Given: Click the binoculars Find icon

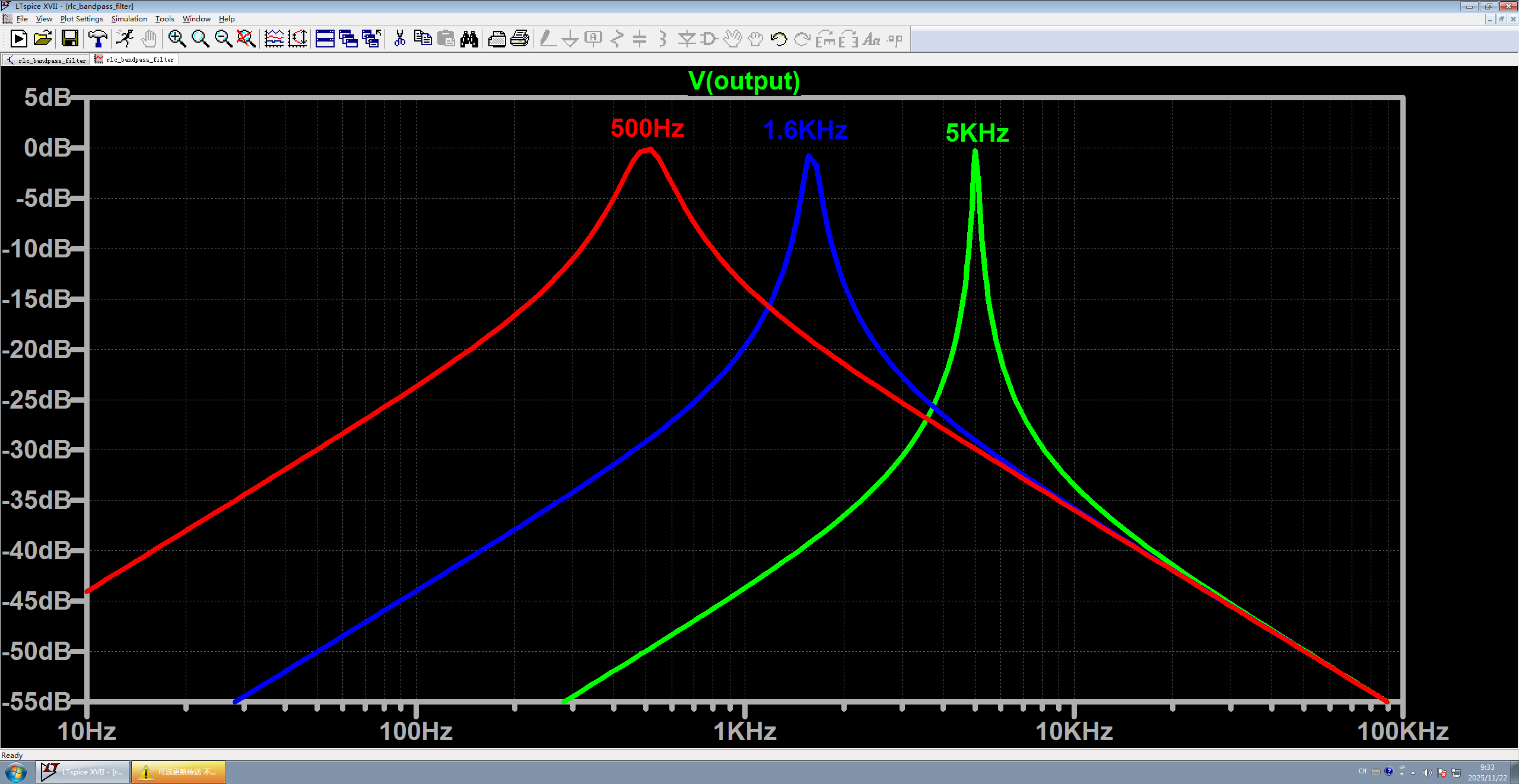Looking at the screenshot, I should tap(469, 39).
